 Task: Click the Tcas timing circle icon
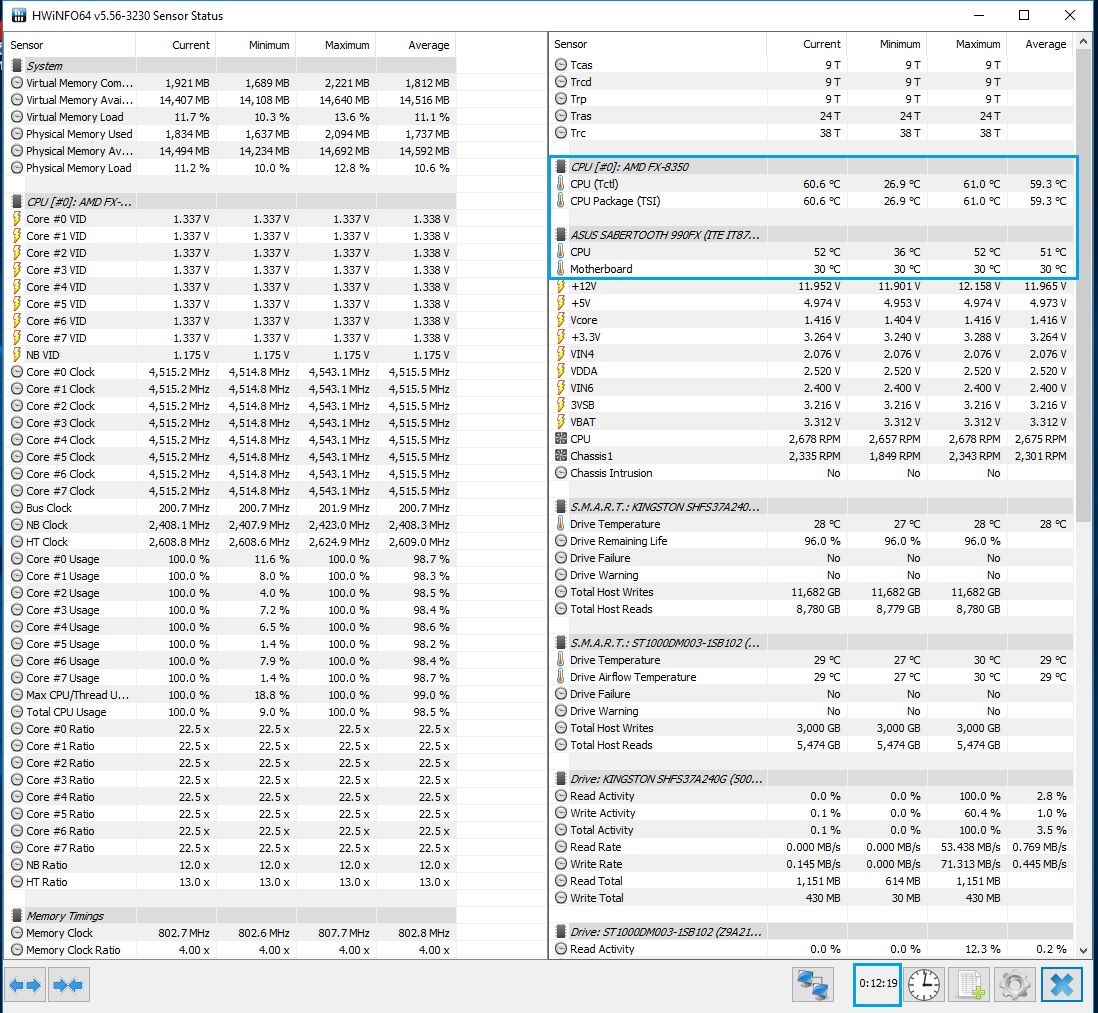[x=560, y=64]
